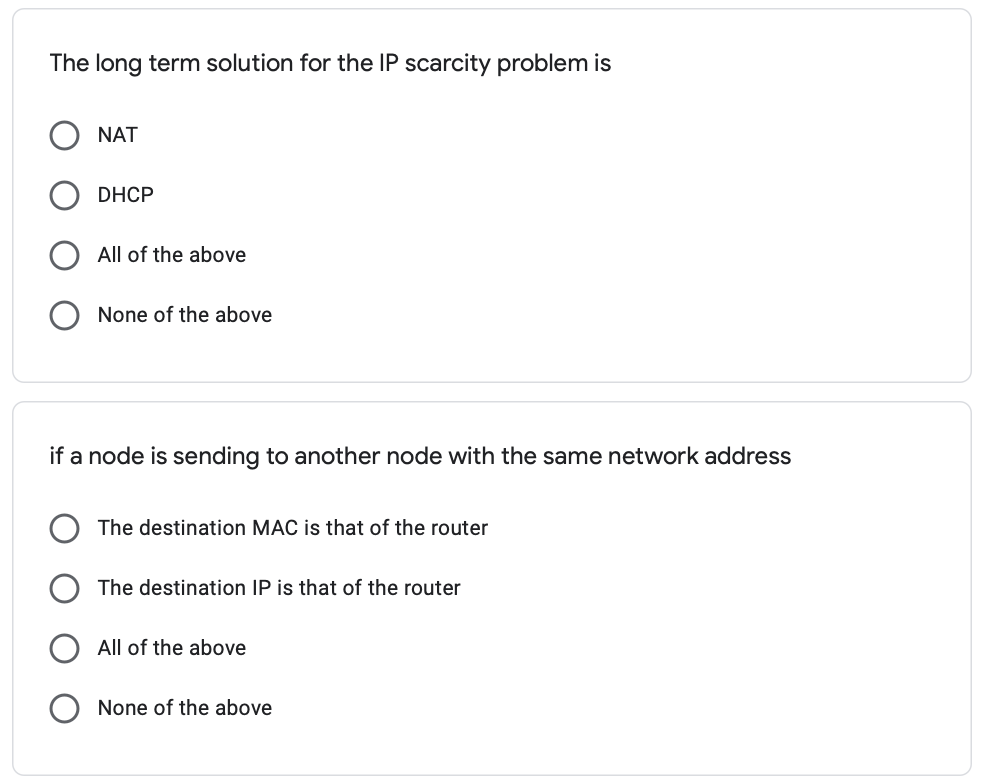This screenshot has width=1004, height=784.
Task: Choose 'None of the above' for IP scarcity question
Action: pos(64,315)
